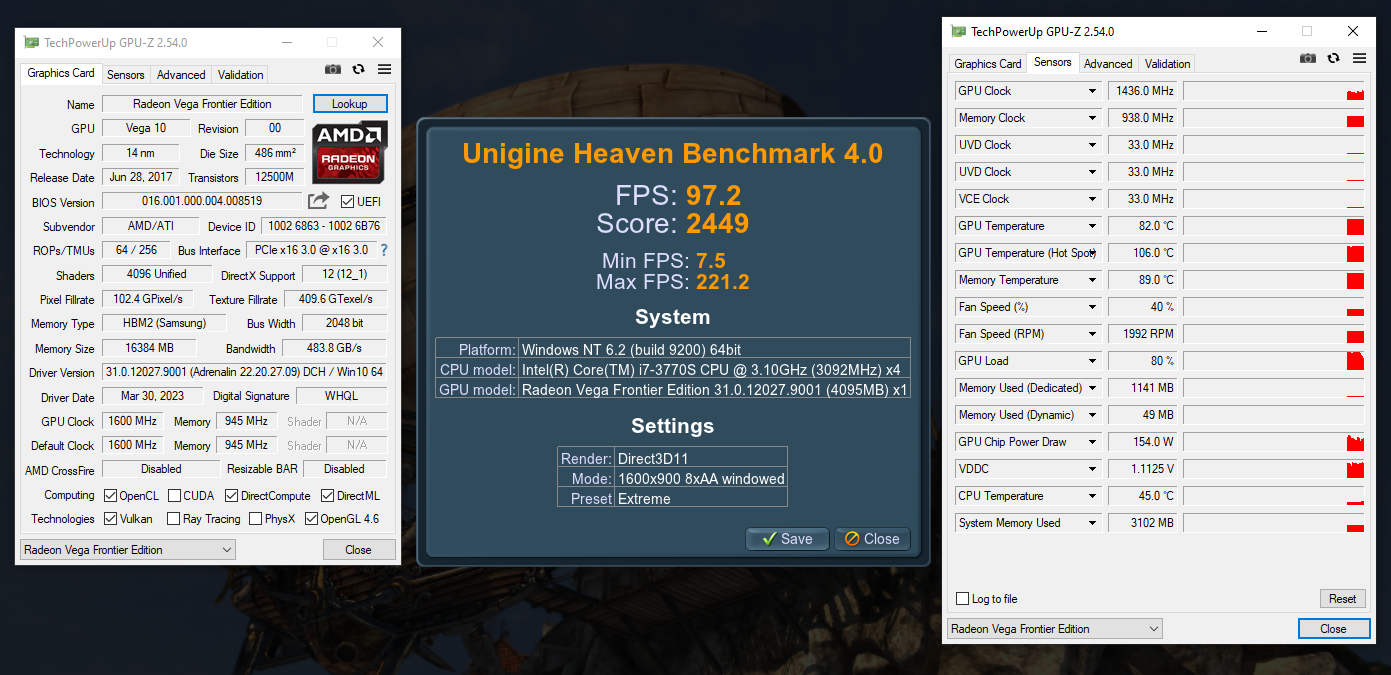
Task: Save the Heaven Benchmark results
Action: pos(787,539)
